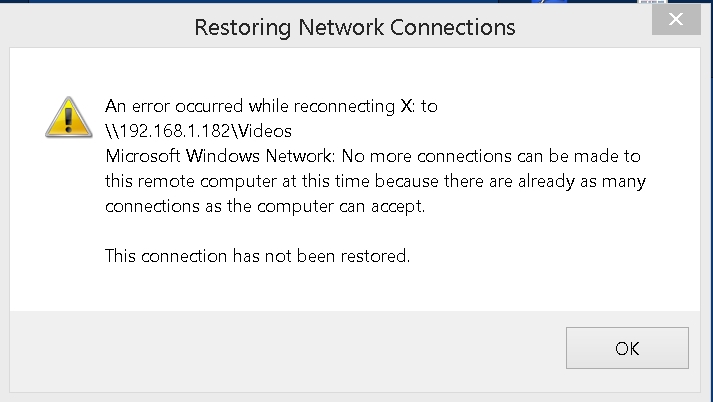The image size is (713, 402).
Task: Click the 'An error occurred while reconnecting' line
Action: click(271, 106)
